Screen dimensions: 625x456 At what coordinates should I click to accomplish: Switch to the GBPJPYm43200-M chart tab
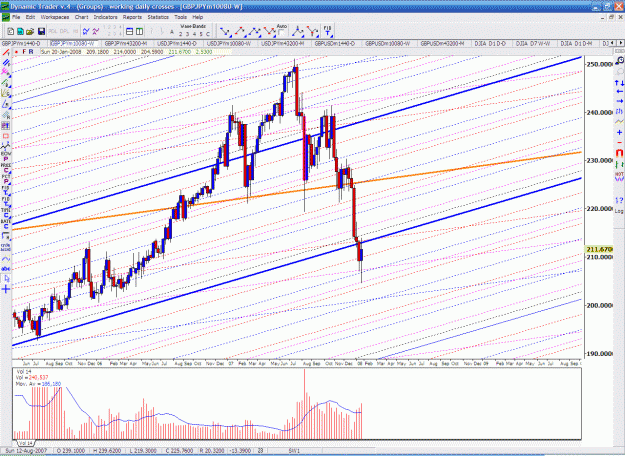click(x=127, y=43)
